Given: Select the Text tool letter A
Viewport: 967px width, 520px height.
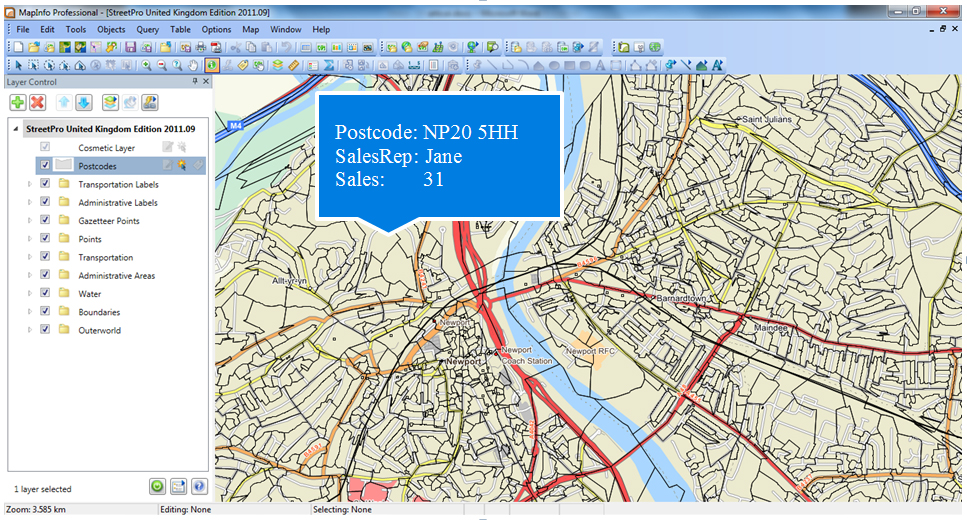Looking at the screenshot, I should [600, 65].
